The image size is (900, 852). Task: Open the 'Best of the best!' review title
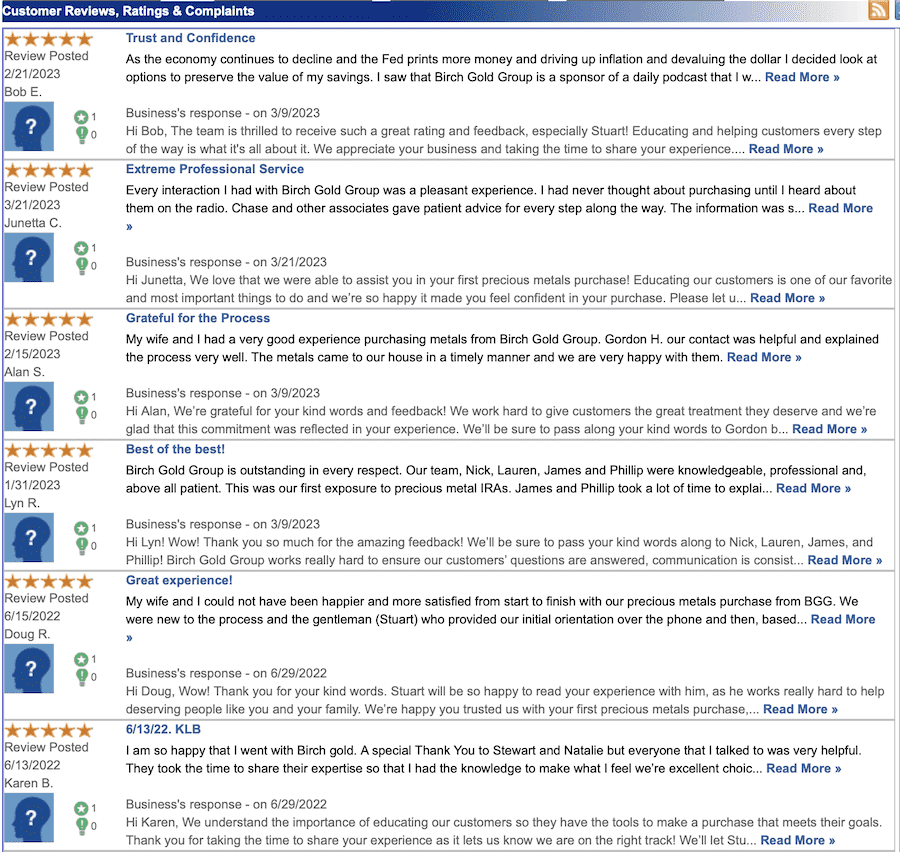pos(175,449)
